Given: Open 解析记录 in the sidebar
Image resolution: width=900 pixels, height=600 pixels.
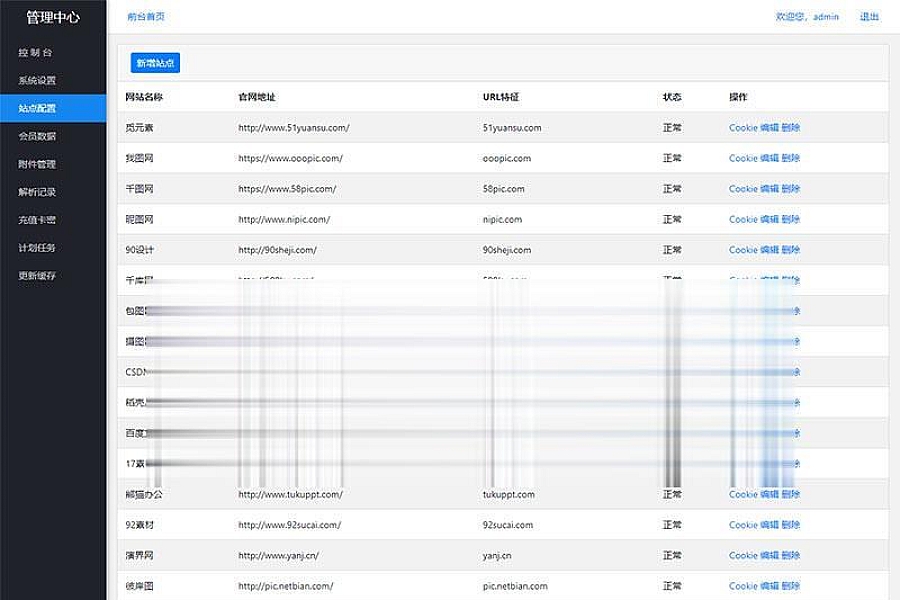Looking at the screenshot, I should coord(37,192).
